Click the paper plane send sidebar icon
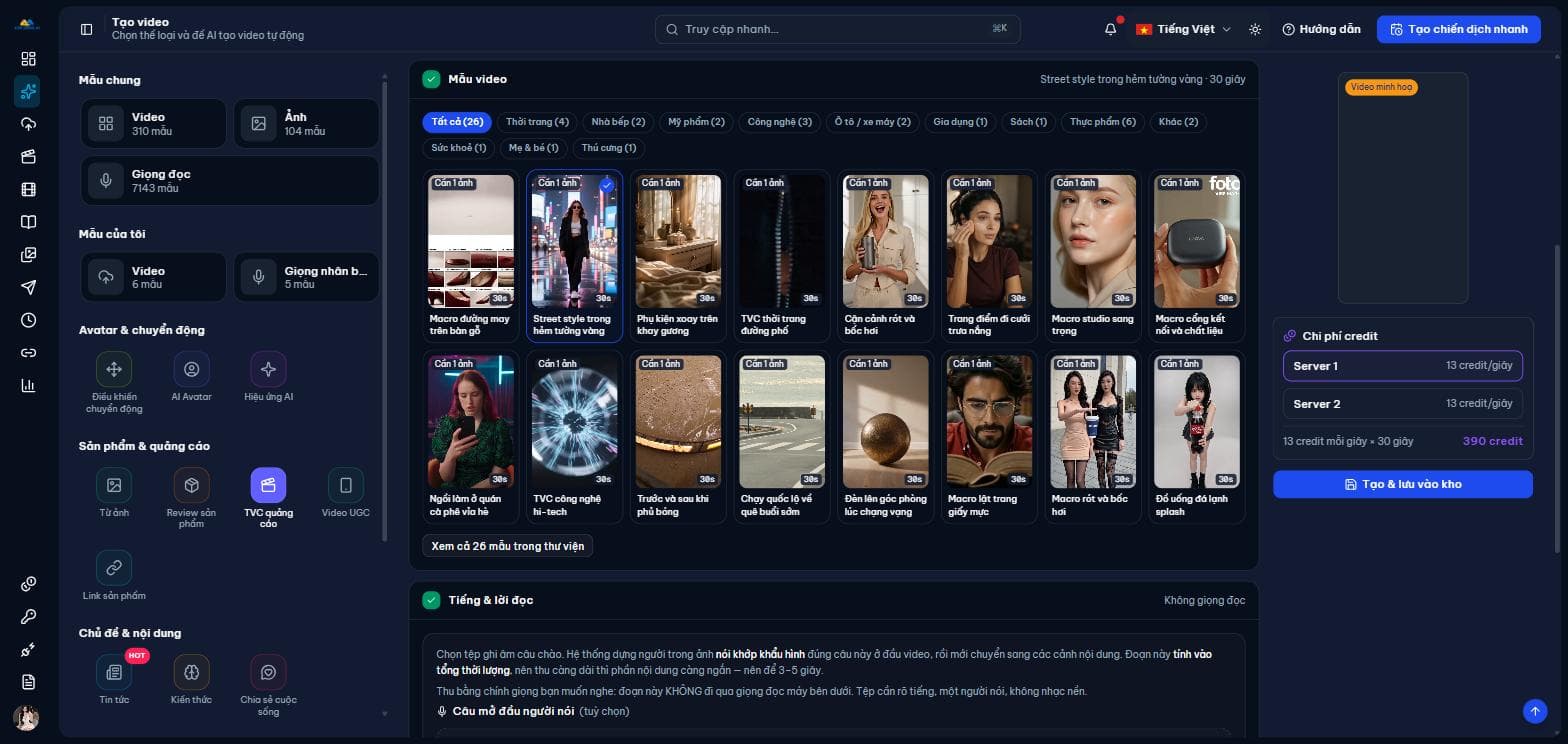This screenshot has height=744, width=1568. 28,287
